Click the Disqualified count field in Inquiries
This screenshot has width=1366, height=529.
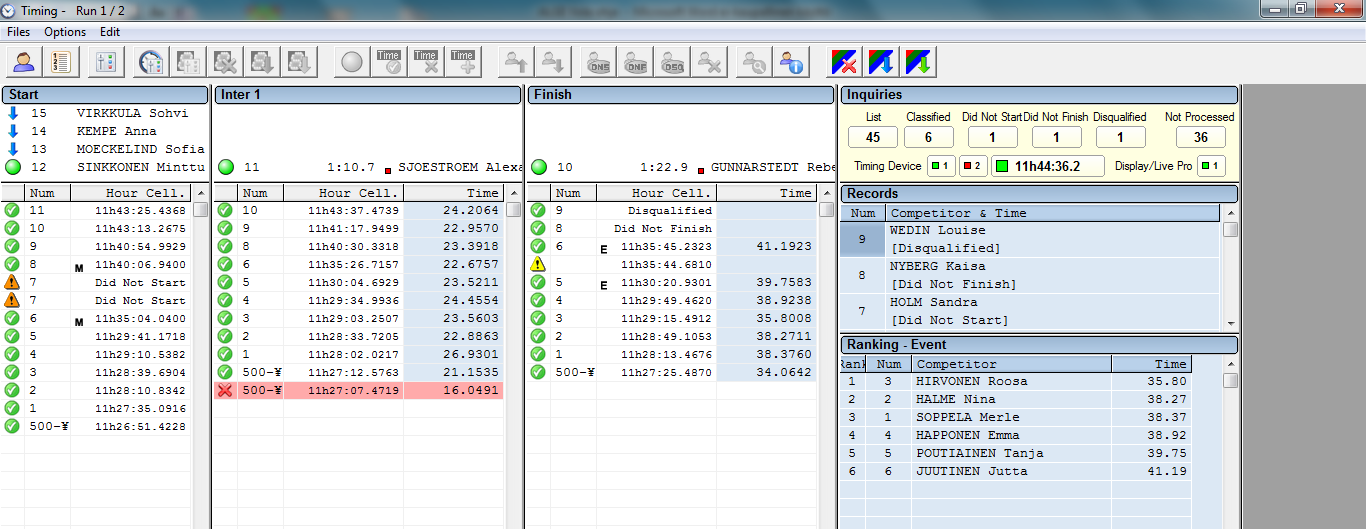coord(1120,137)
